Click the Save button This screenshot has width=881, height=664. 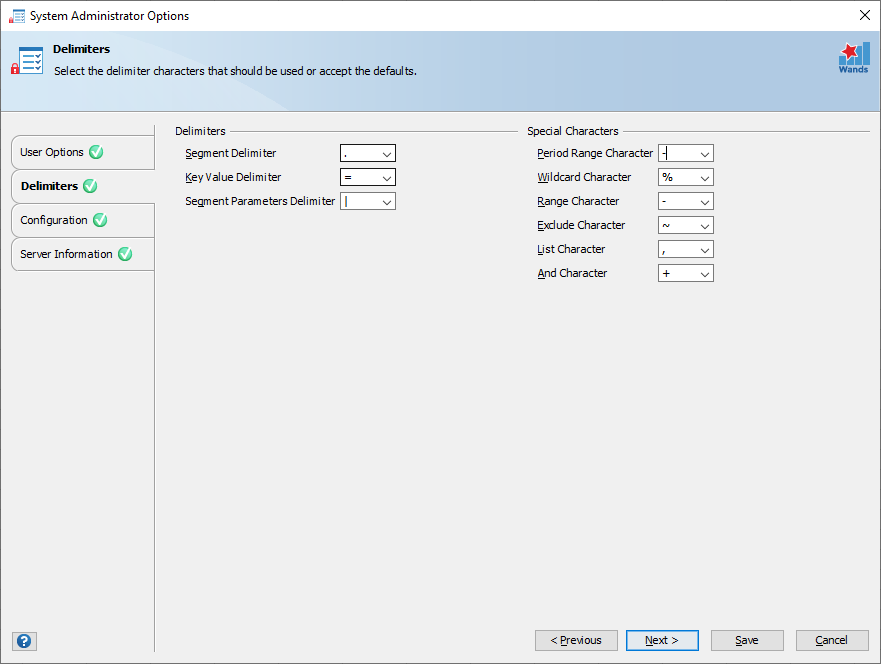(x=747, y=640)
